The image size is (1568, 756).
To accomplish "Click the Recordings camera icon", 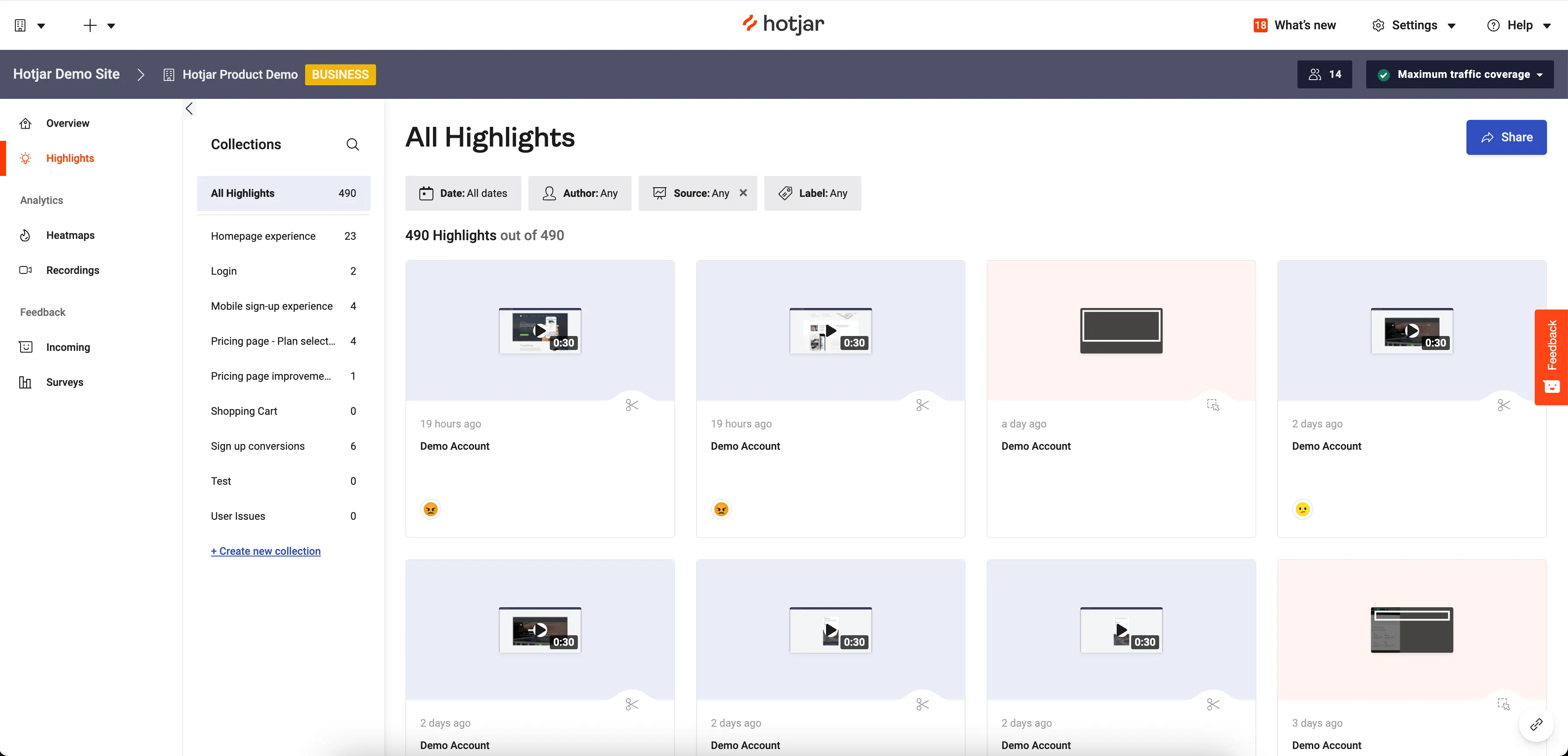I will click(25, 270).
